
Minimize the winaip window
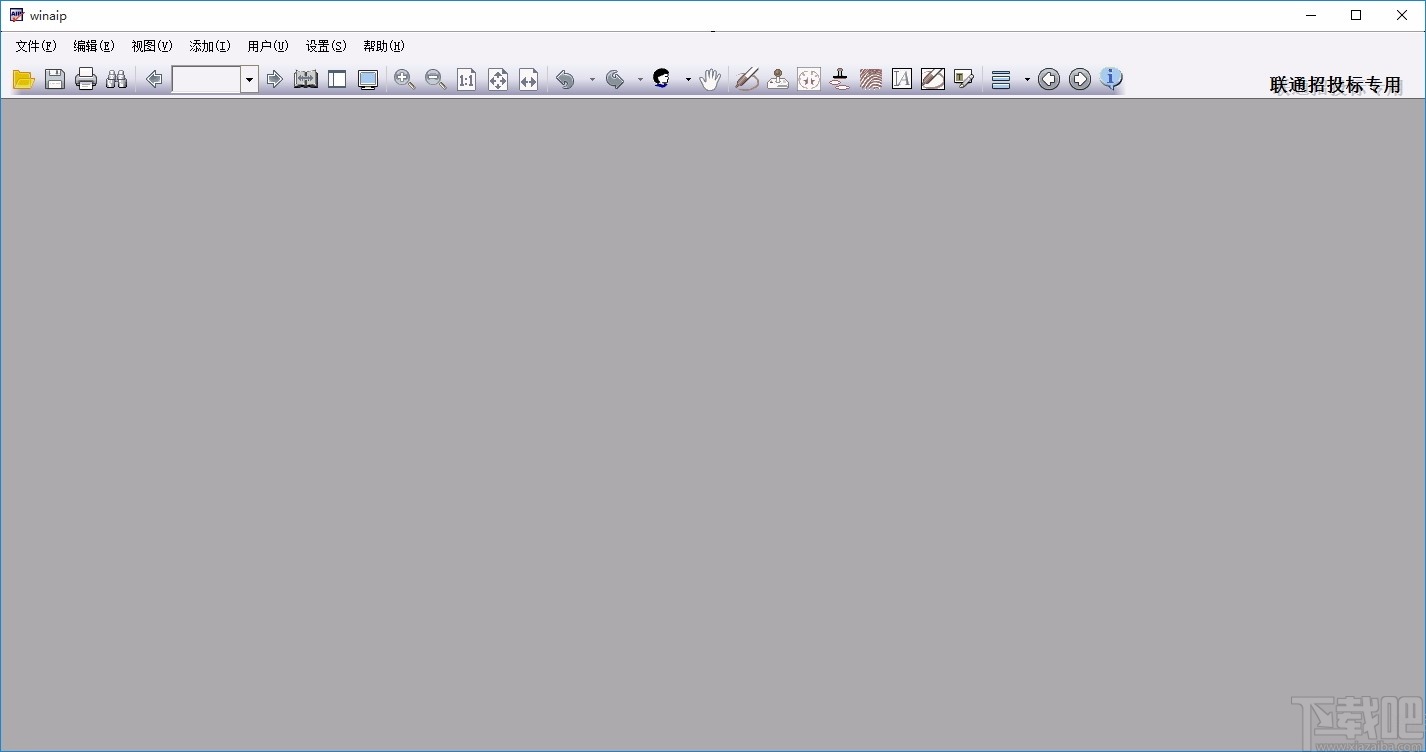[x=1311, y=15]
